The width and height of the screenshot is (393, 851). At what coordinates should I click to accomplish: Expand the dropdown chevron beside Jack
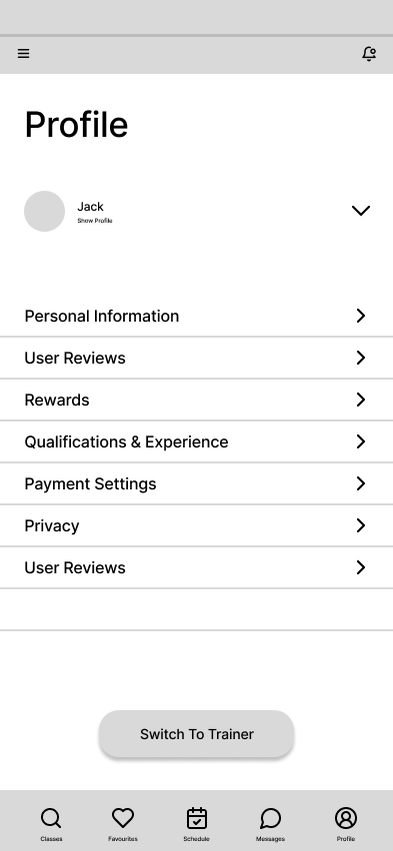[361, 210]
